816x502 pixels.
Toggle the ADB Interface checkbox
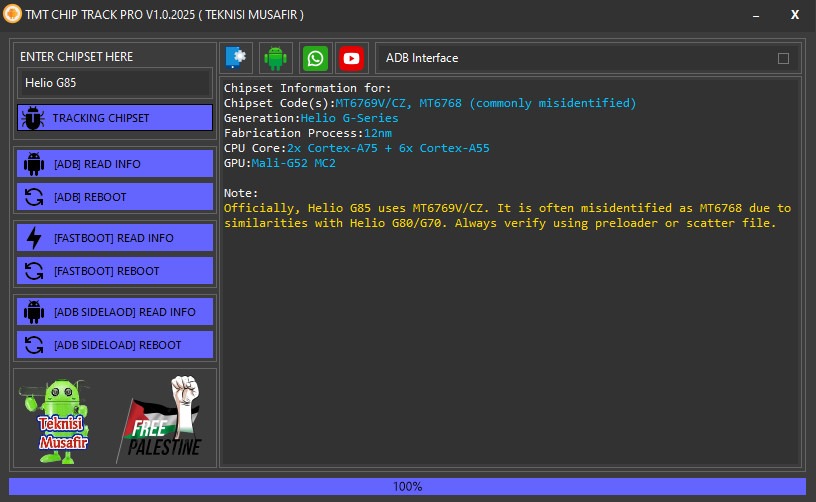coord(783,58)
